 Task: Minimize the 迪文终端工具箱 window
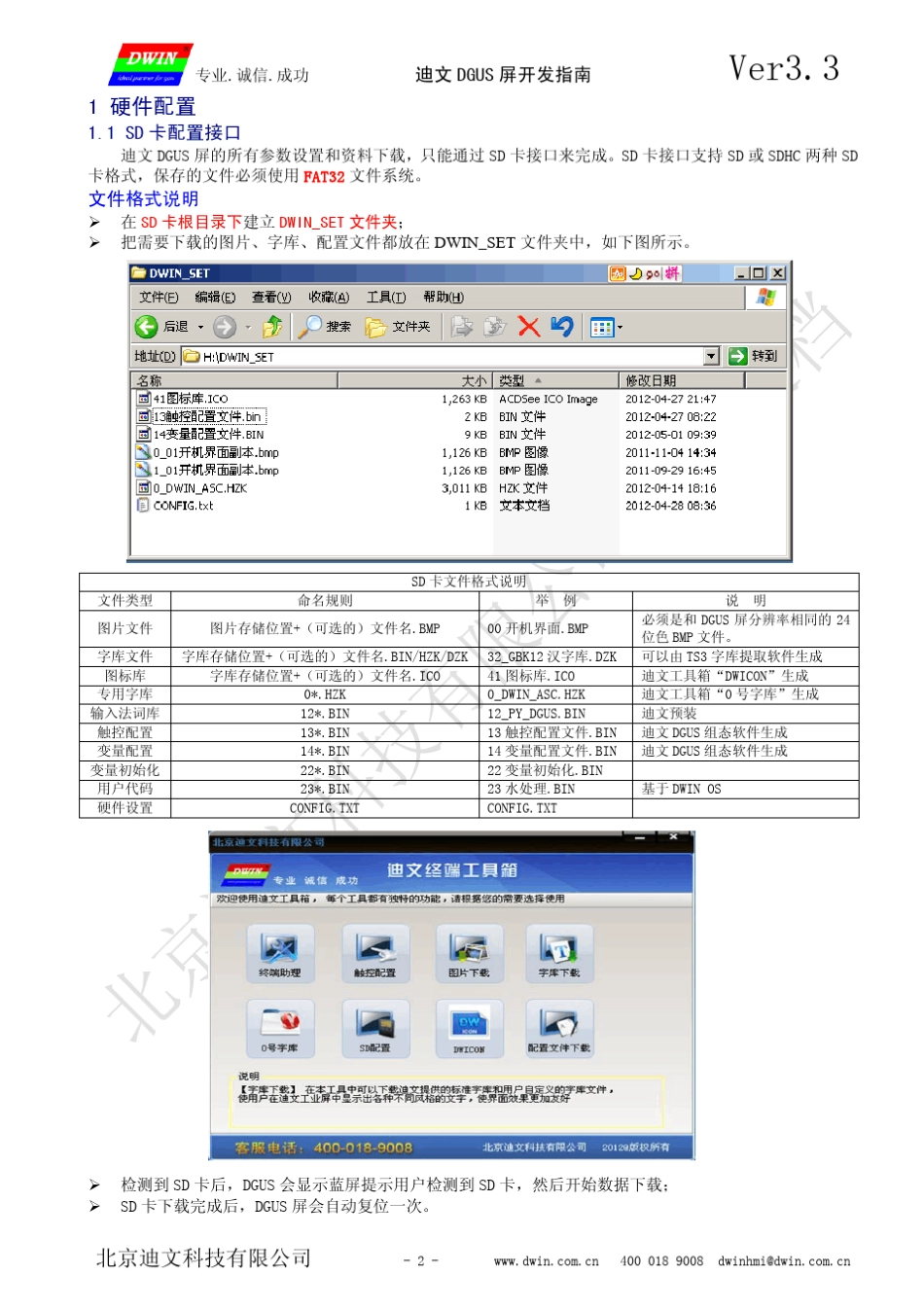tap(640, 837)
